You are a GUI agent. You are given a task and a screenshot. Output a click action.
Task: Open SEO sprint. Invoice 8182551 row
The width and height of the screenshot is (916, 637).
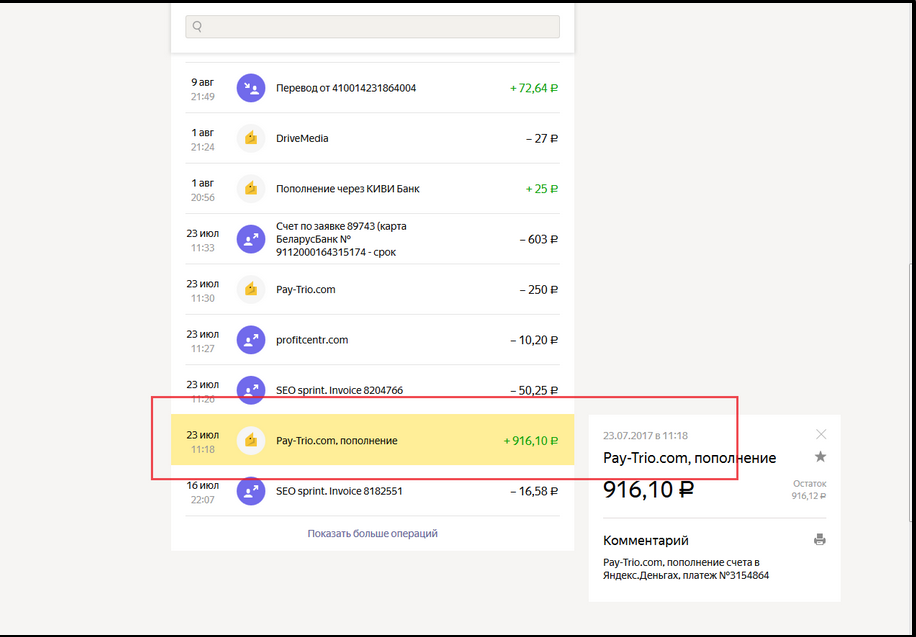point(372,491)
